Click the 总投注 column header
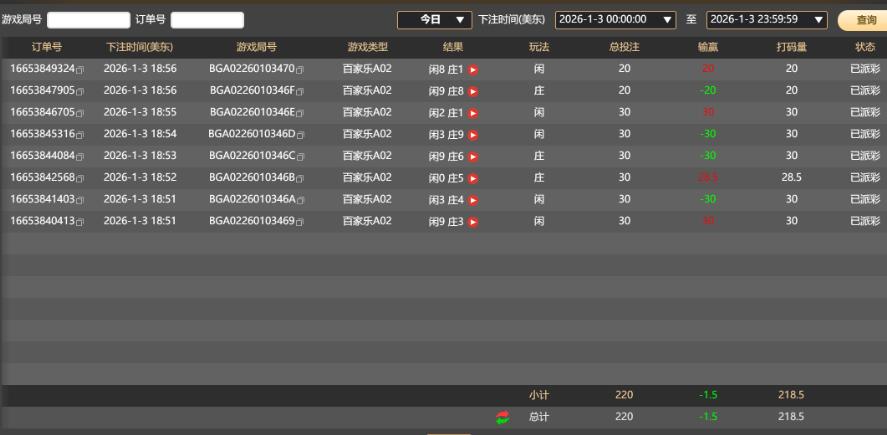This screenshot has width=887, height=435. (624, 48)
